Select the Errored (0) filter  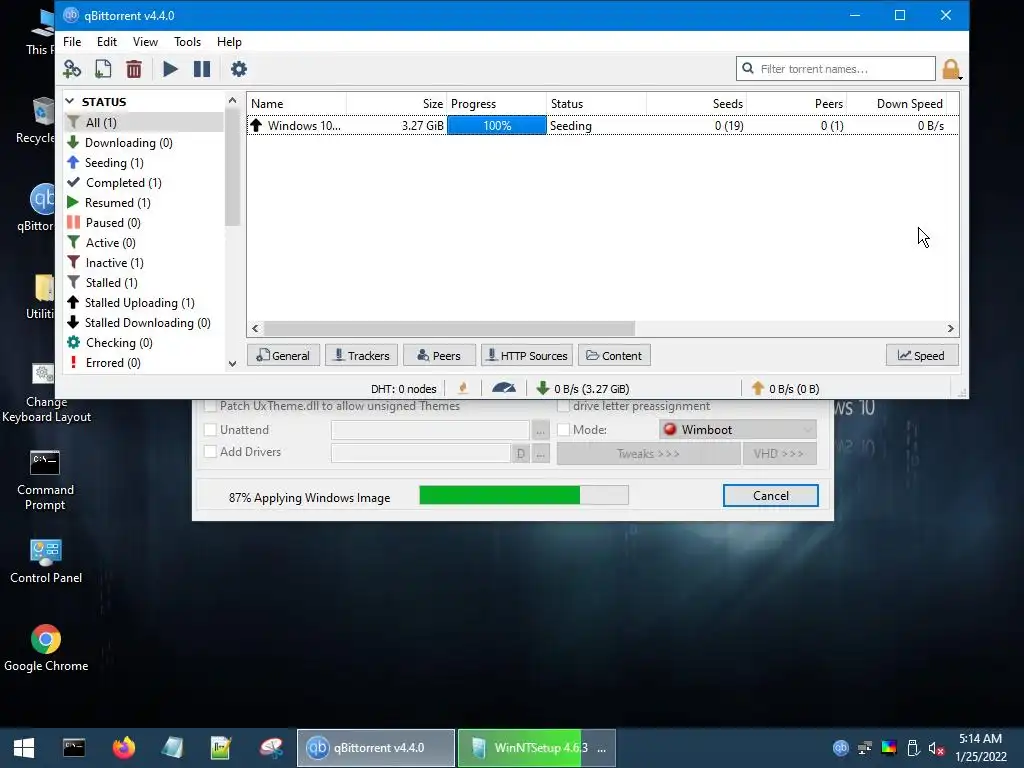click(x=144, y=362)
